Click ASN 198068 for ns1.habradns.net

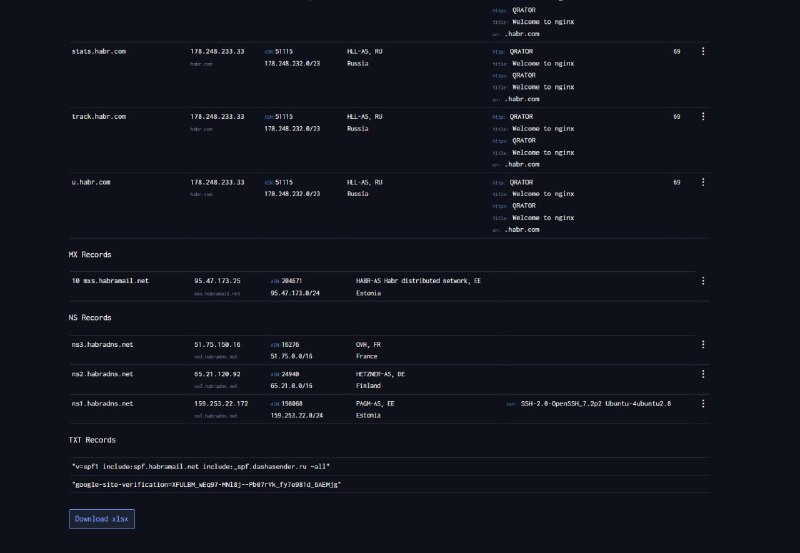[x=292, y=404]
